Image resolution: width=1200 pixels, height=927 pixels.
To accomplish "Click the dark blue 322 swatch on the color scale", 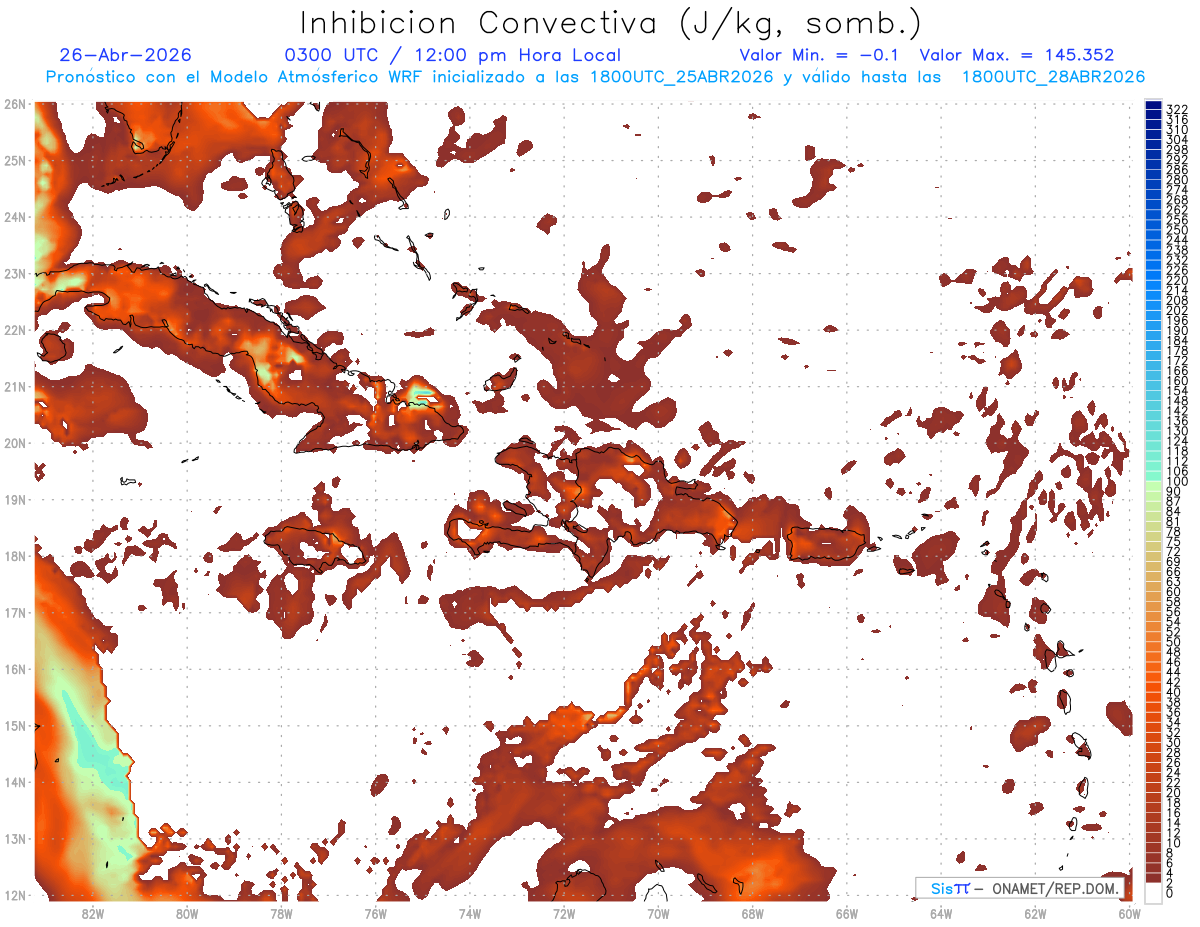I will click(1154, 107).
